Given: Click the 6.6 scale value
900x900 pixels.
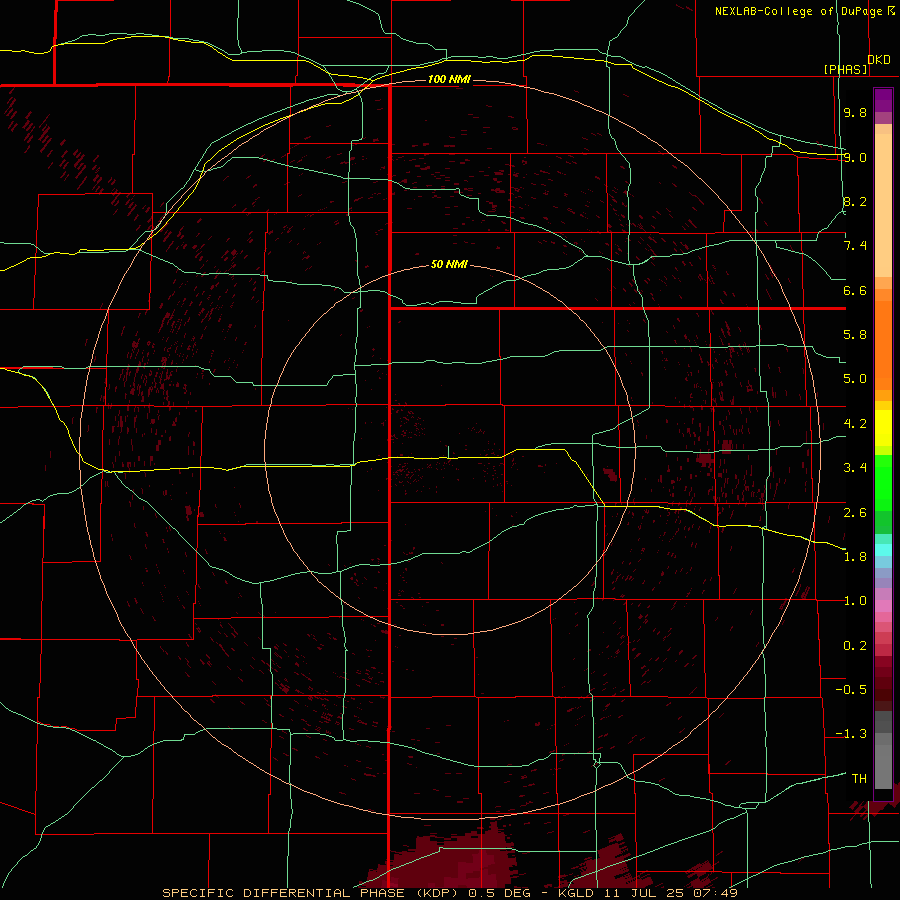Looking at the screenshot, I should (x=855, y=290).
